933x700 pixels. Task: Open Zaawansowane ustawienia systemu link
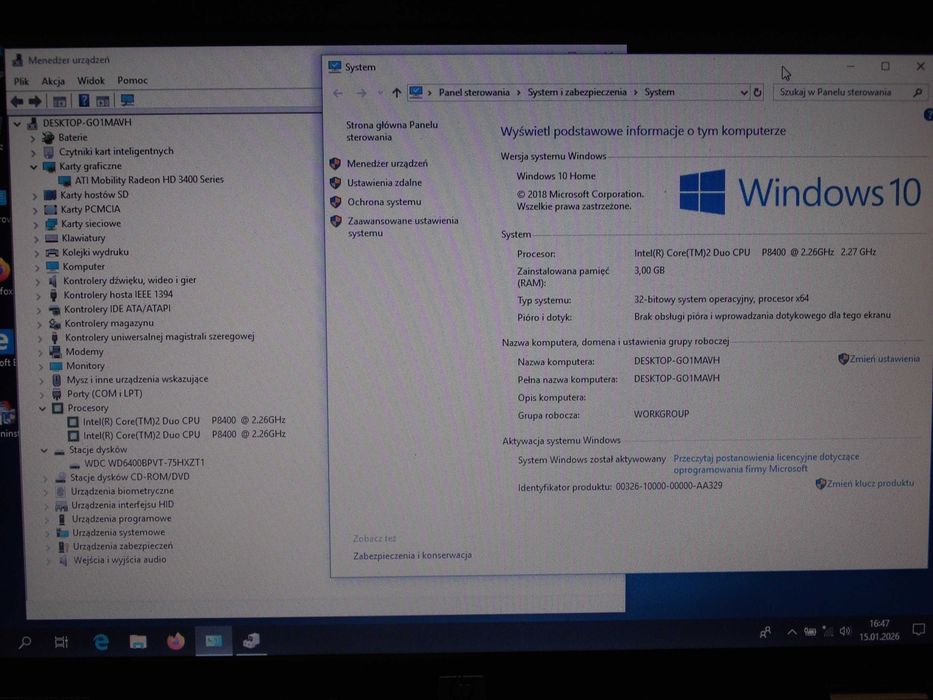[x=403, y=227]
